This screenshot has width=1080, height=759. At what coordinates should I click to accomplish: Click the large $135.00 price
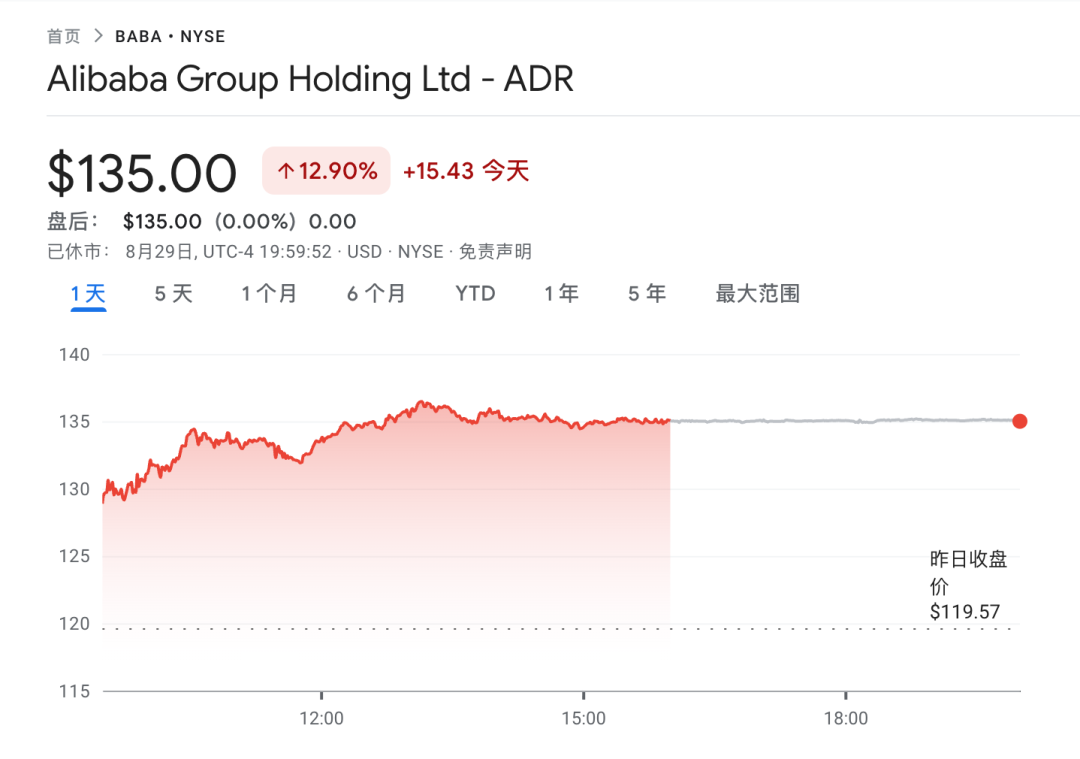pos(142,174)
